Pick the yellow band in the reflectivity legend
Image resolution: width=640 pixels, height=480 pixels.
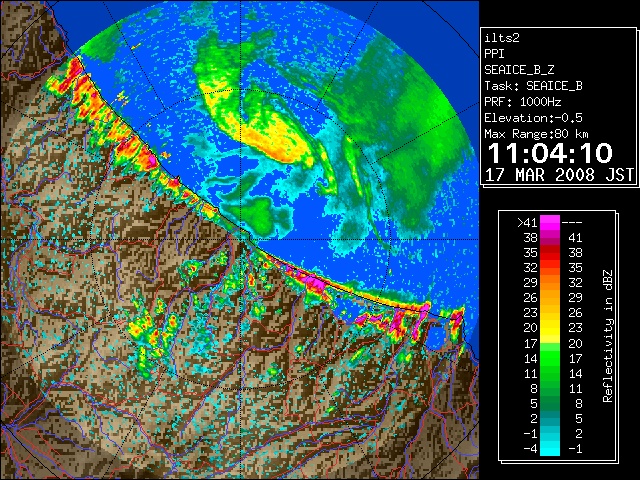[550, 329]
